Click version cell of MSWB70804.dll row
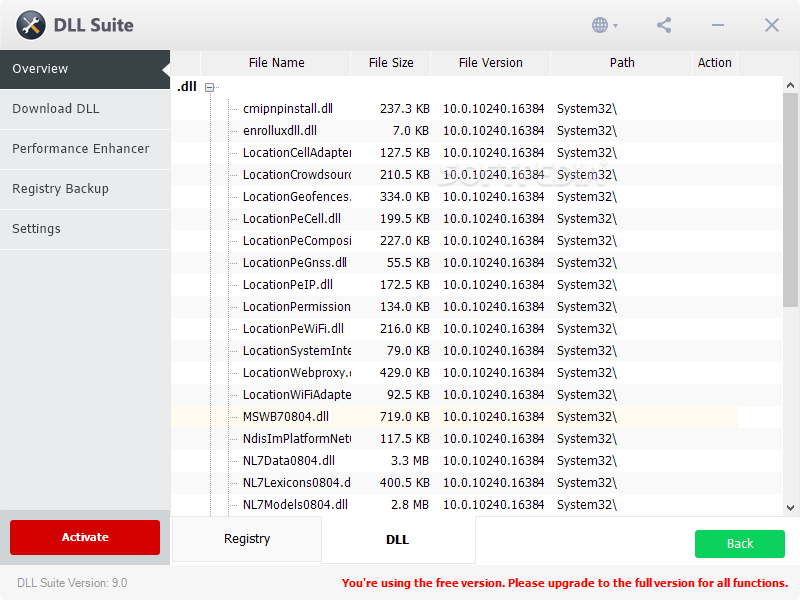The image size is (800, 600). pyautogui.click(x=493, y=417)
